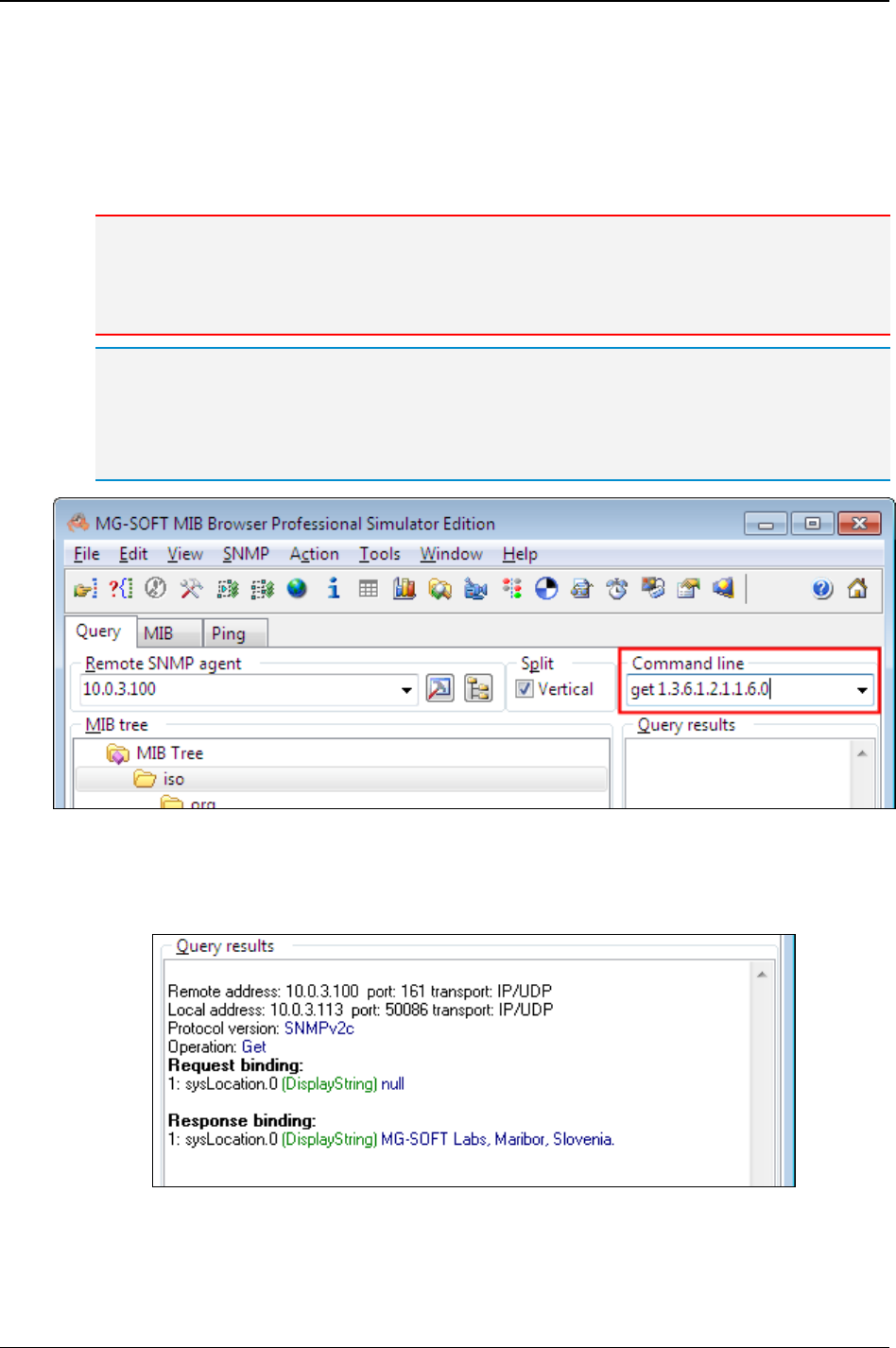Open the wrench-and-hammer preferences icon
This screenshot has width=896, height=1348.
[191, 589]
